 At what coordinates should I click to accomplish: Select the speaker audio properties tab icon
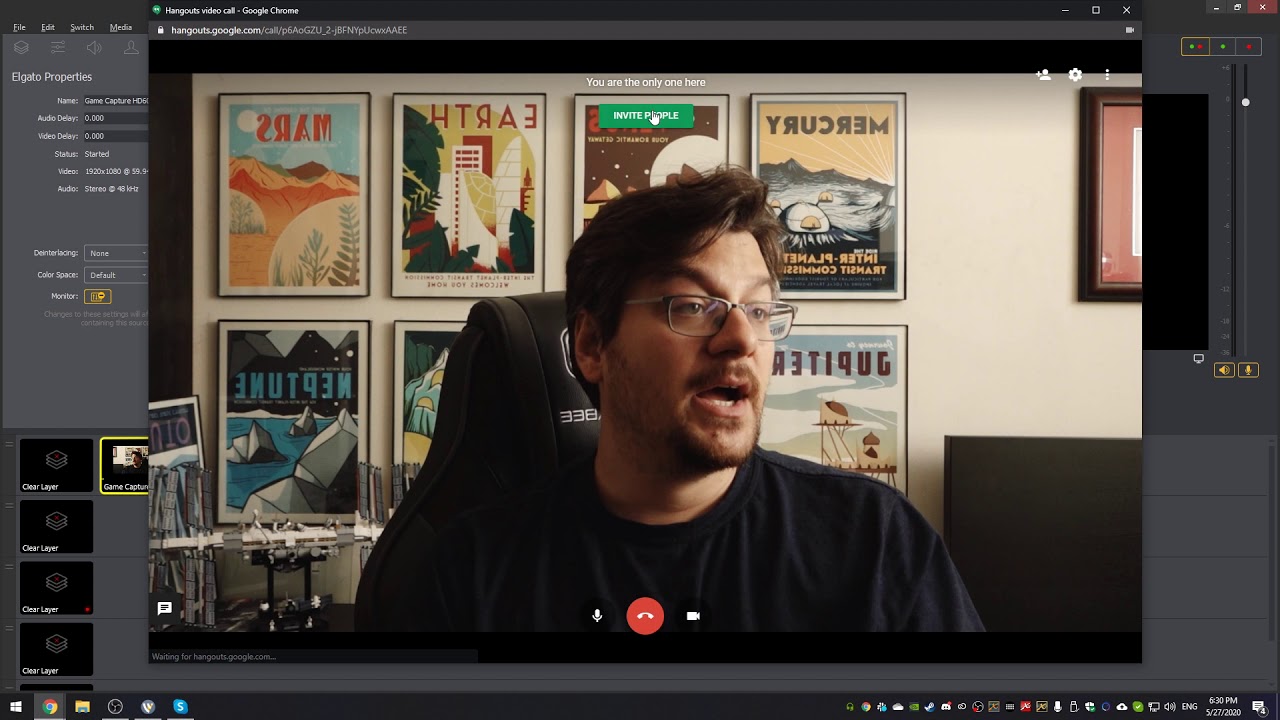pyautogui.click(x=94, y=48)
